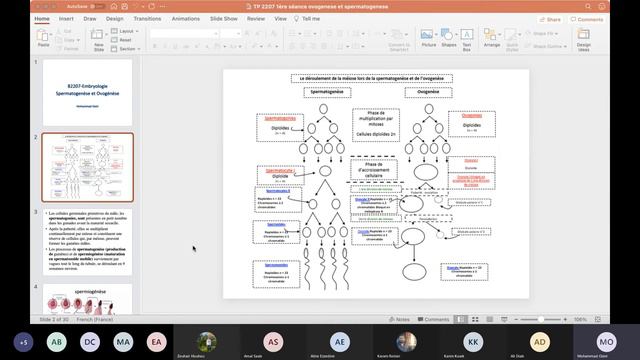Click the Ovogénèse title box on slide

[x=428, y=92]
